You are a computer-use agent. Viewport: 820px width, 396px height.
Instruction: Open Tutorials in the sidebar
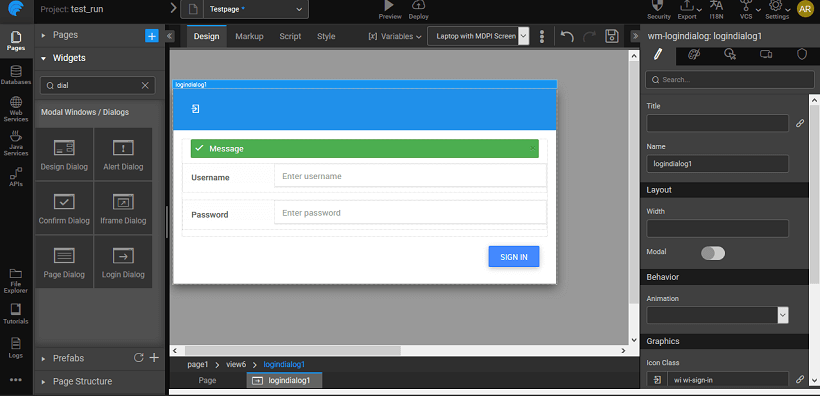point(16,314)
